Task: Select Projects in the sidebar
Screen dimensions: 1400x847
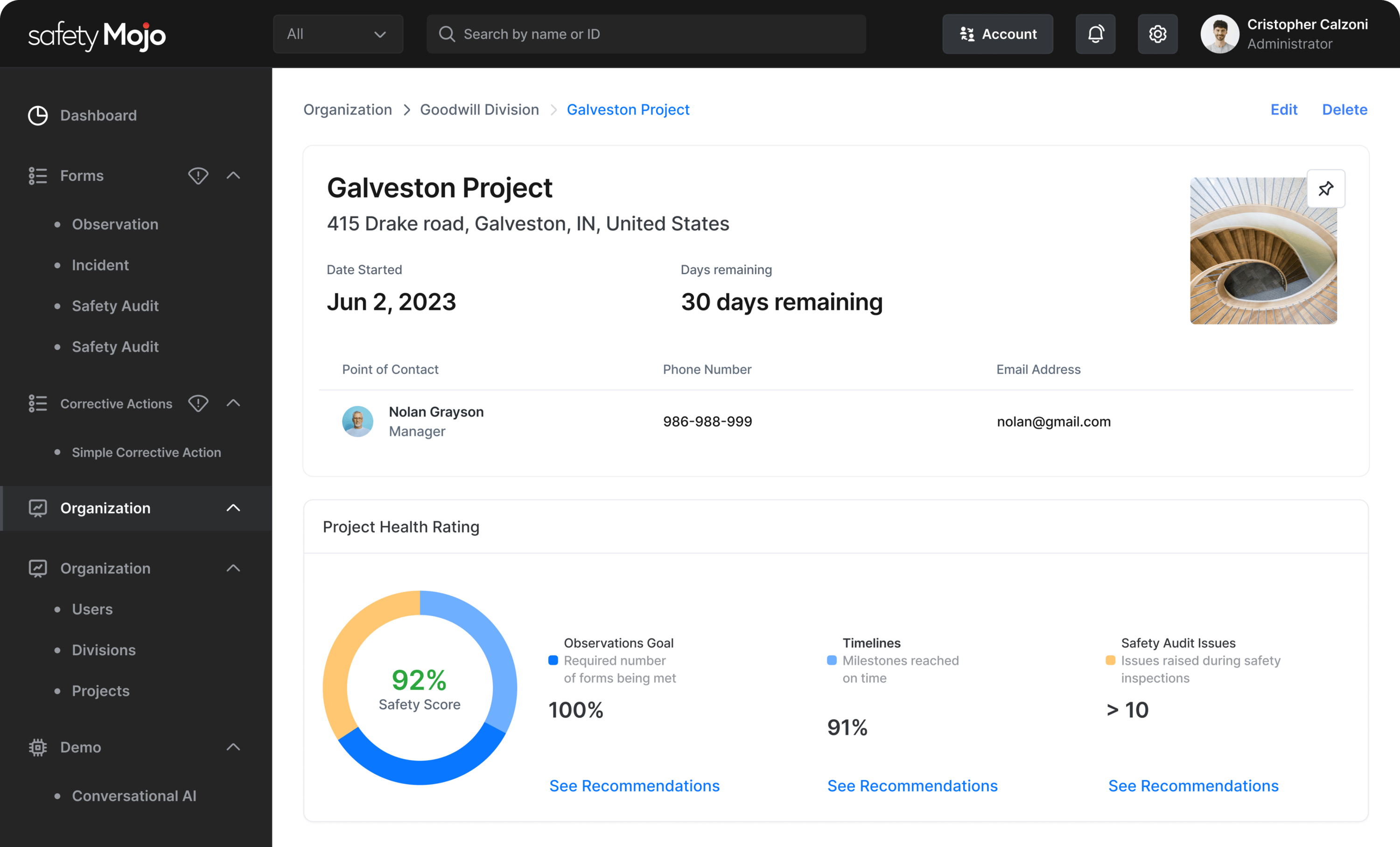Action: point(100,691)
